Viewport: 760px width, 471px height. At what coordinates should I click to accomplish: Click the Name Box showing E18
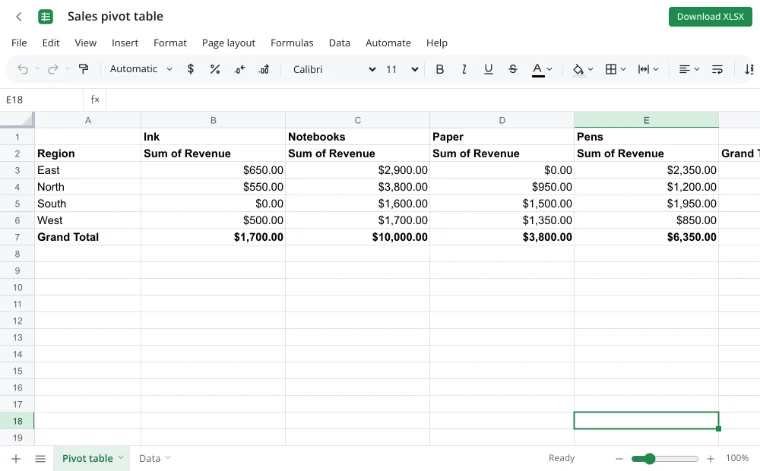point(42,100)
